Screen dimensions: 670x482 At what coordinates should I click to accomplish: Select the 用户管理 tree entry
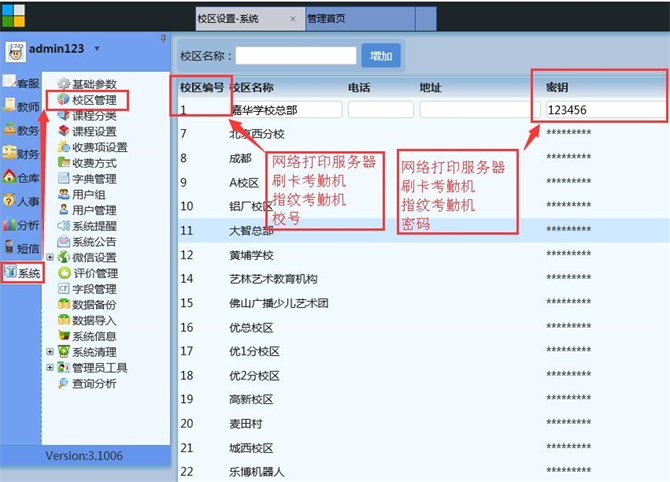pos(93,210)
